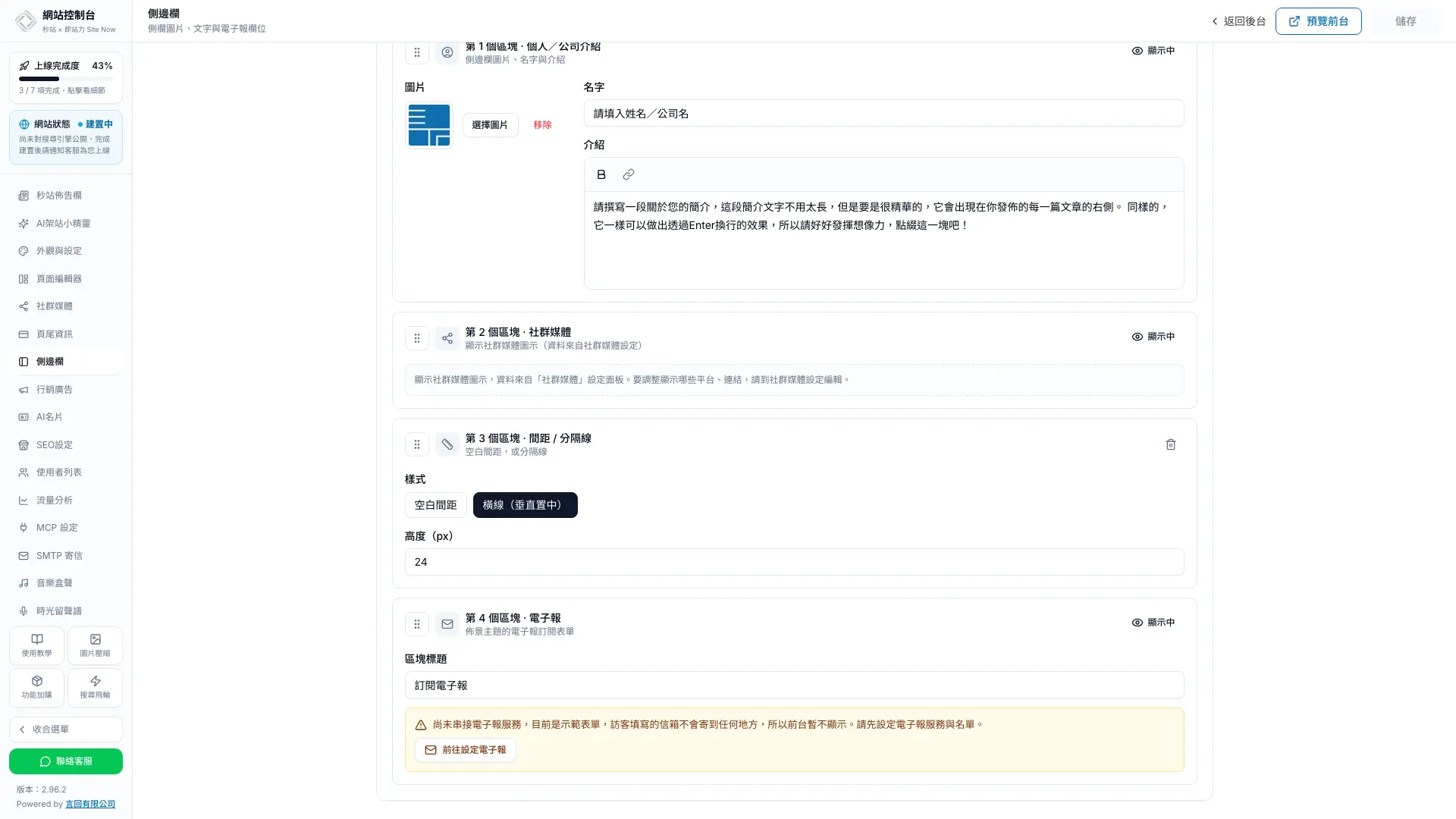Image resolution: width=1456 pixels, height=819 pixels.
Task: Click the drag handle of block 2 社群媒體
Action: tap(417, 338)
